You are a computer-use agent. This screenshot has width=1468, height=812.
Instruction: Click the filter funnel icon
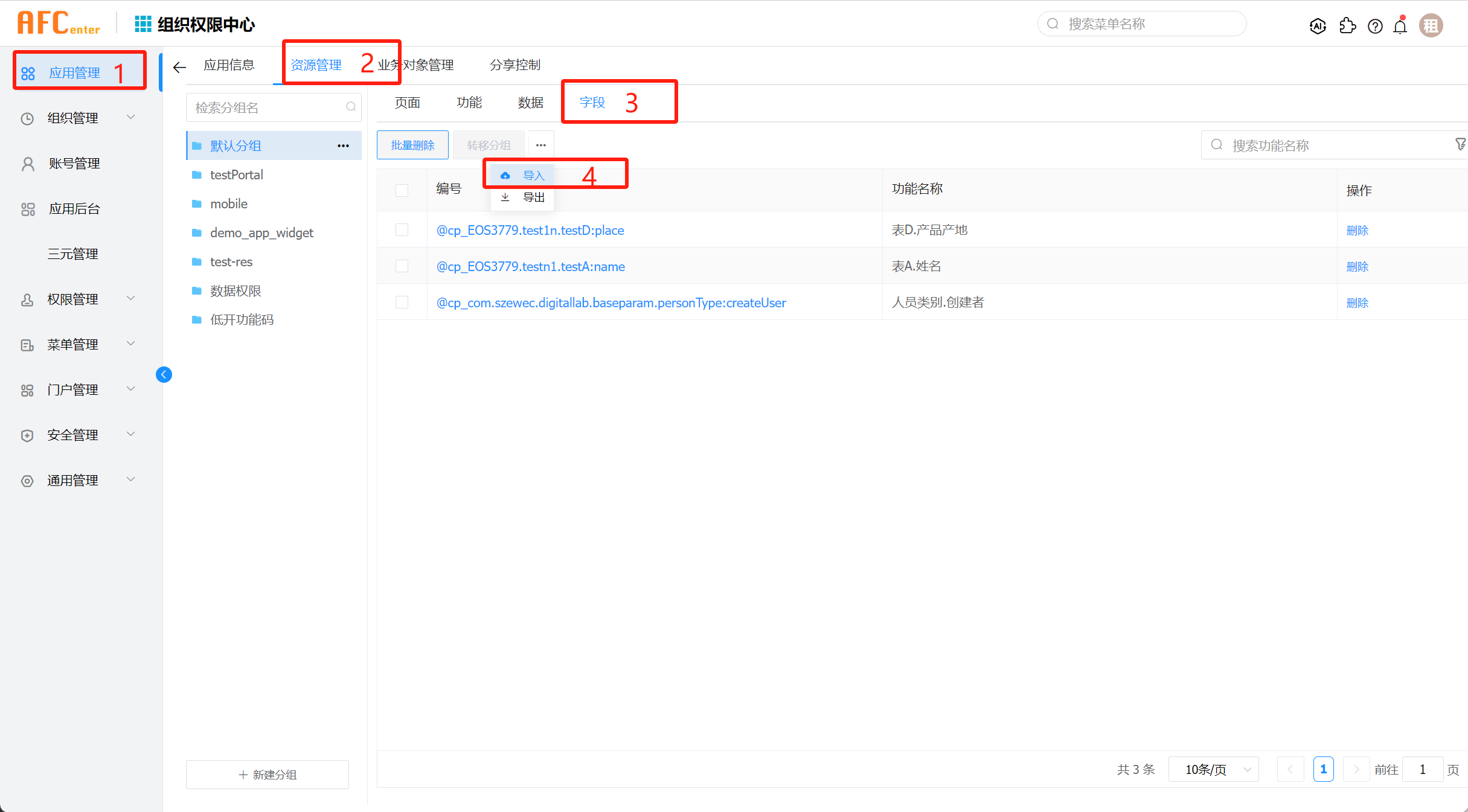pyautogui.click(x=1461, y=144)
